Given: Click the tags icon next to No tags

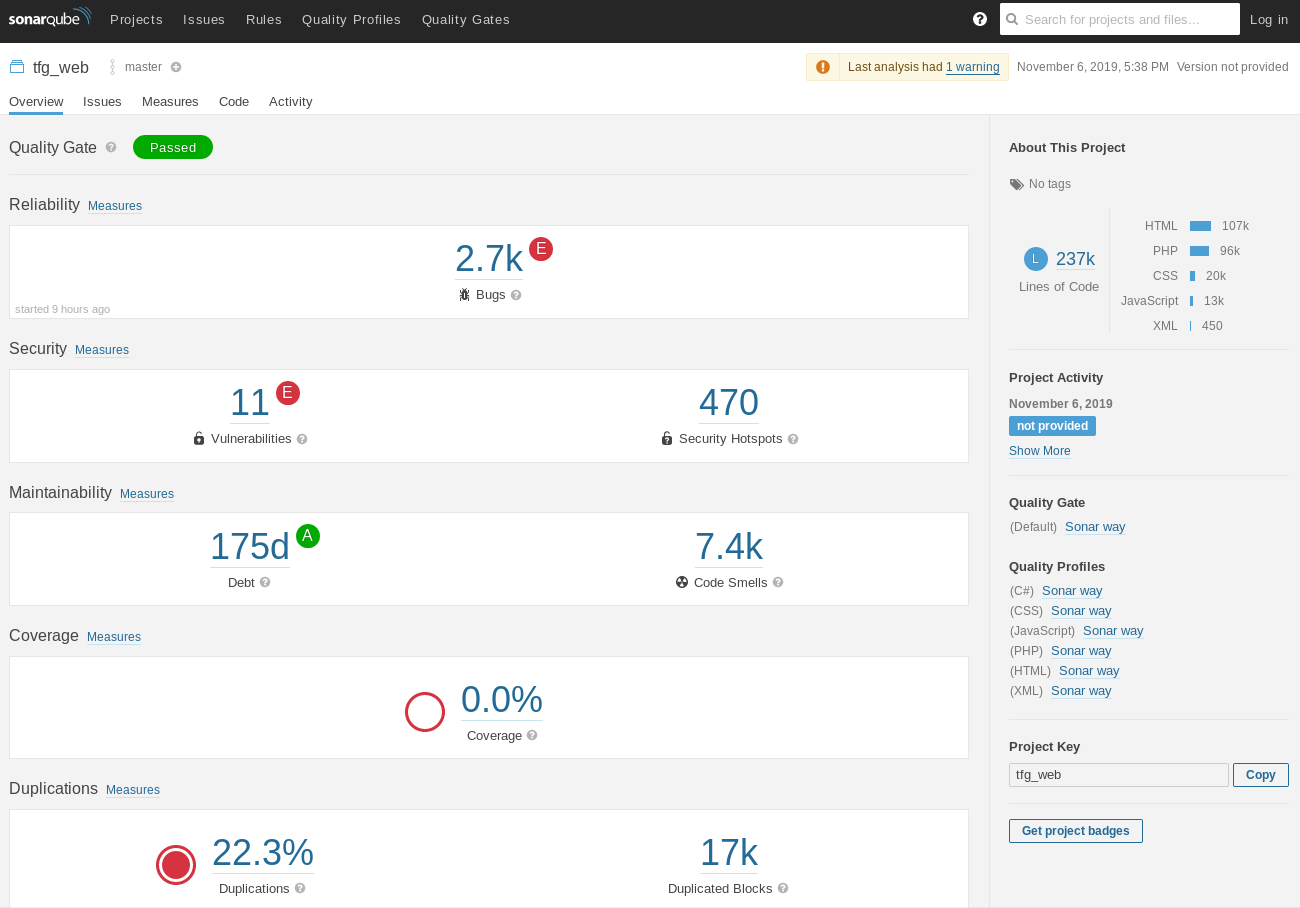Looking at the screenshot, I should point(1017,184).
